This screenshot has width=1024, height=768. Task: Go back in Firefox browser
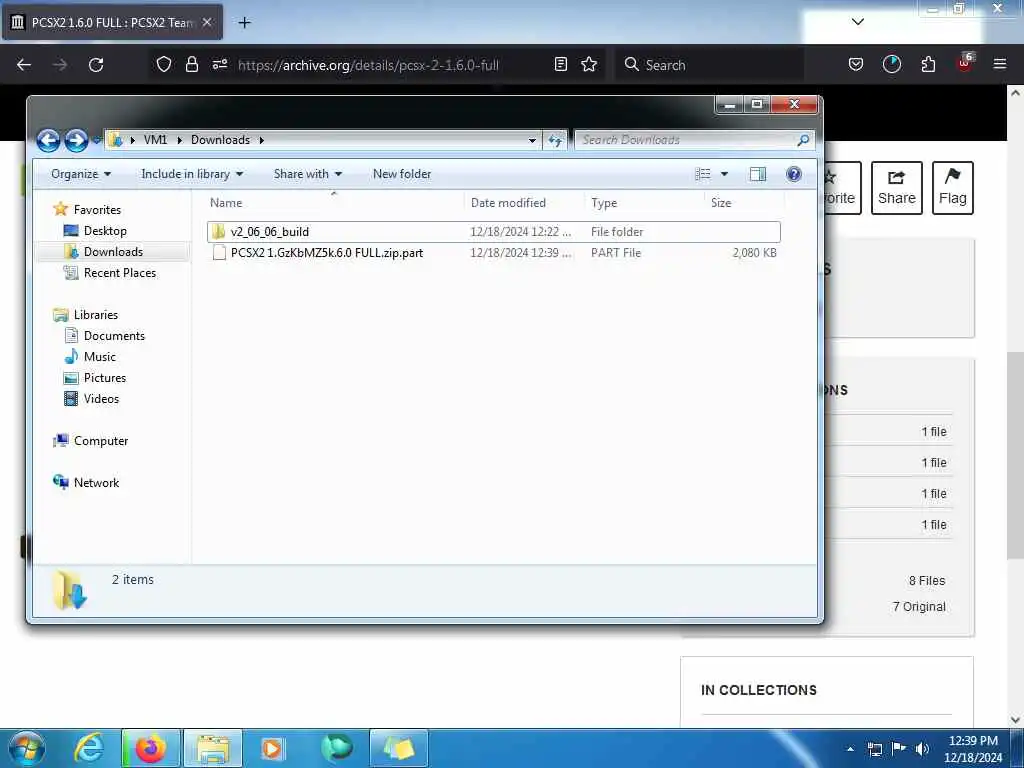[24, 65]
